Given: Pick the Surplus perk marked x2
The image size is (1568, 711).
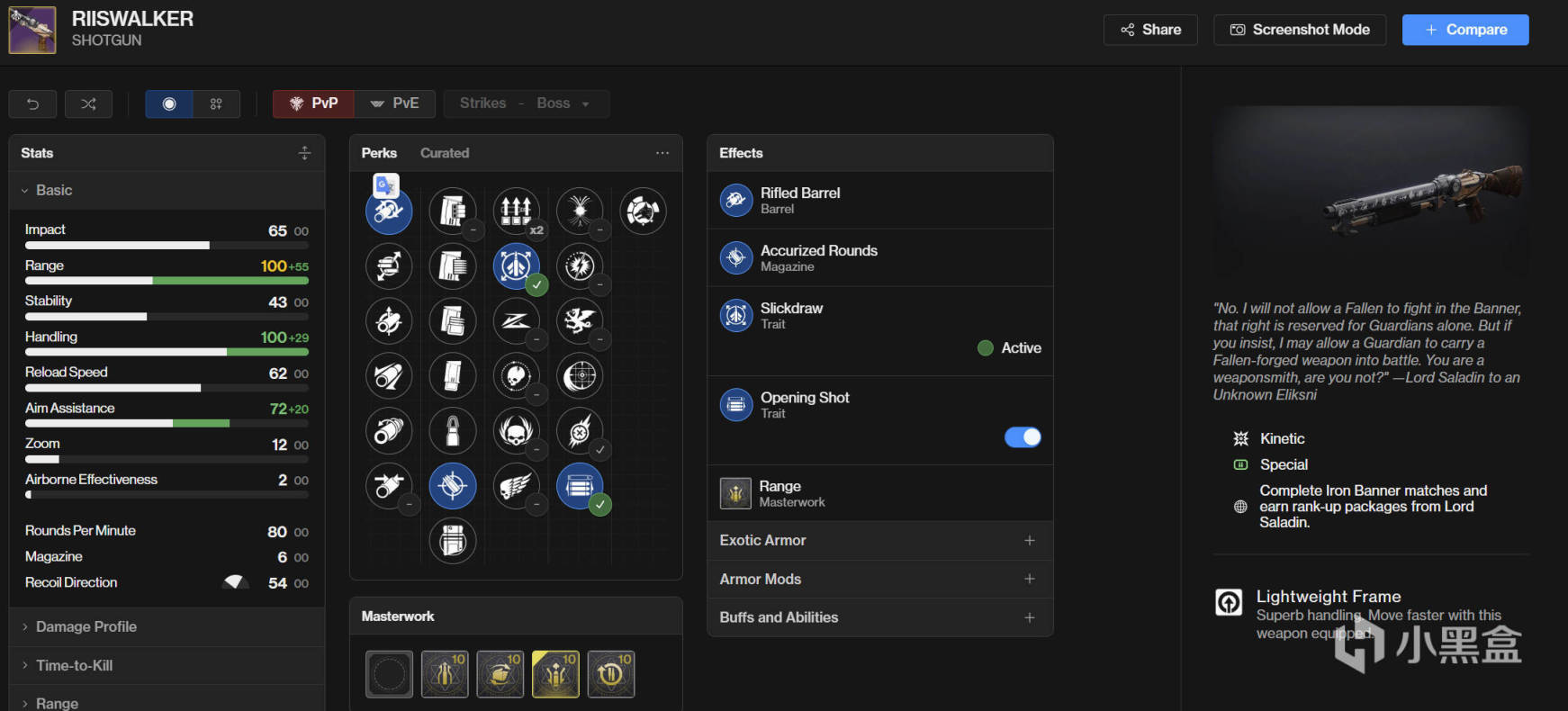Looking at the screenshot, I should pos(516,211).
